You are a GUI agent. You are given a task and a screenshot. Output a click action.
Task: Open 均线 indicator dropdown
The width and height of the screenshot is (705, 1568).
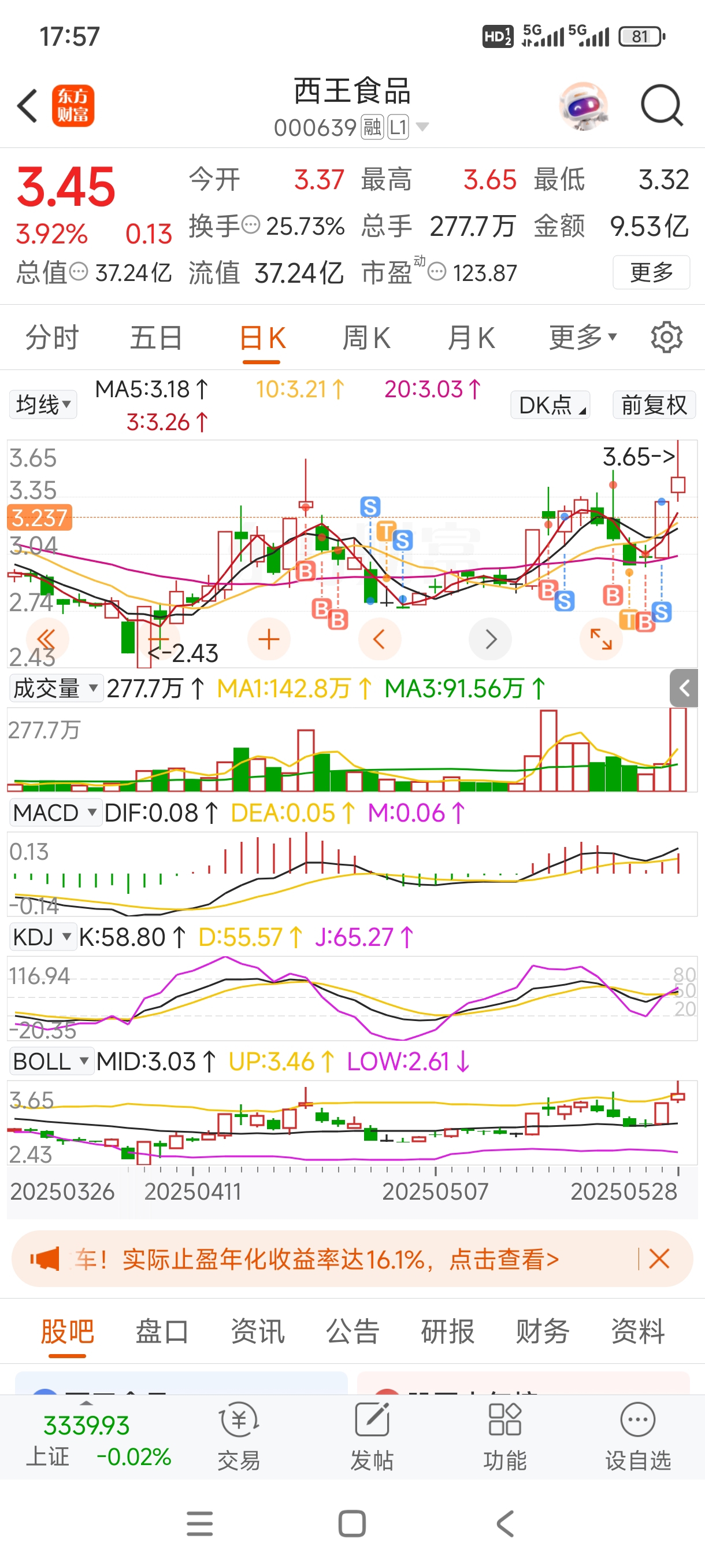tap(43, 404)
